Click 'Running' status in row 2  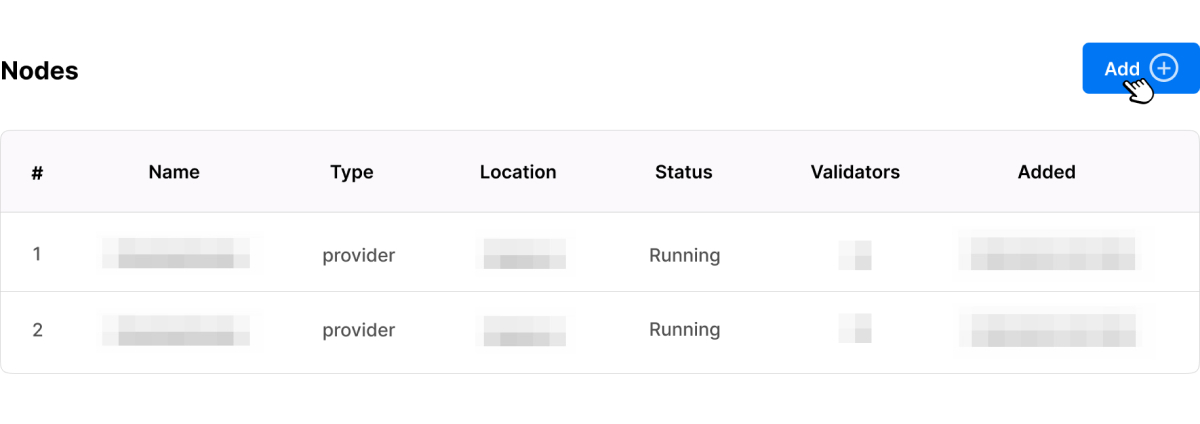point(685,329)
